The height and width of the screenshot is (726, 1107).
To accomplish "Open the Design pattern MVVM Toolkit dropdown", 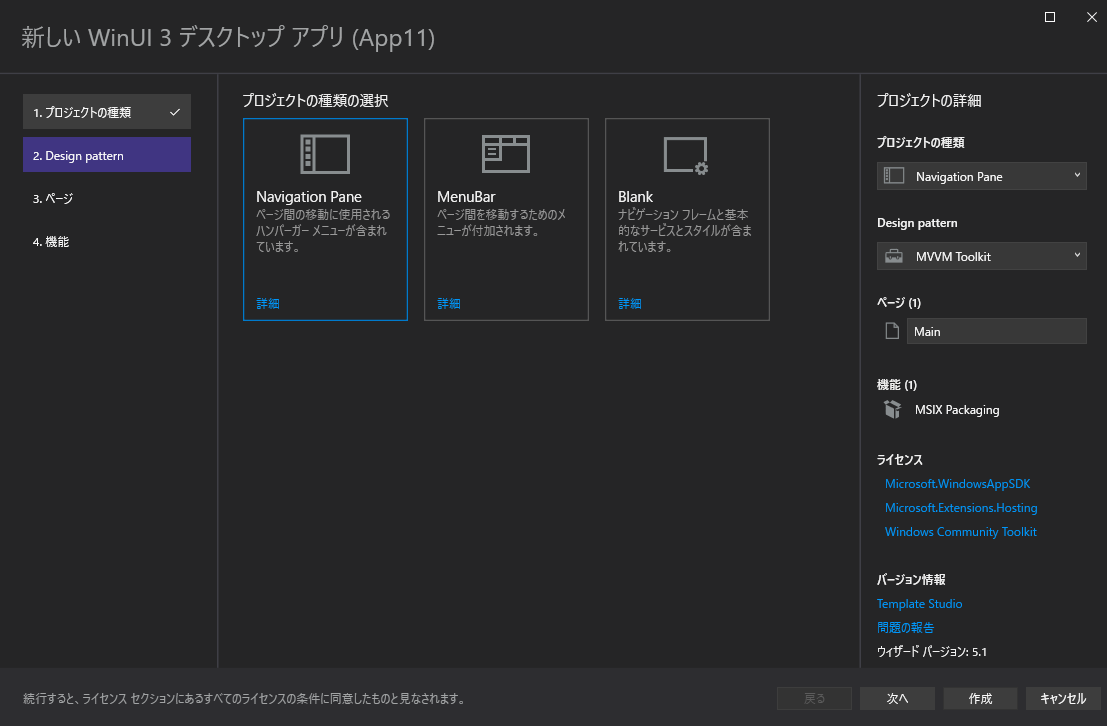I will (x=981, y=256).
